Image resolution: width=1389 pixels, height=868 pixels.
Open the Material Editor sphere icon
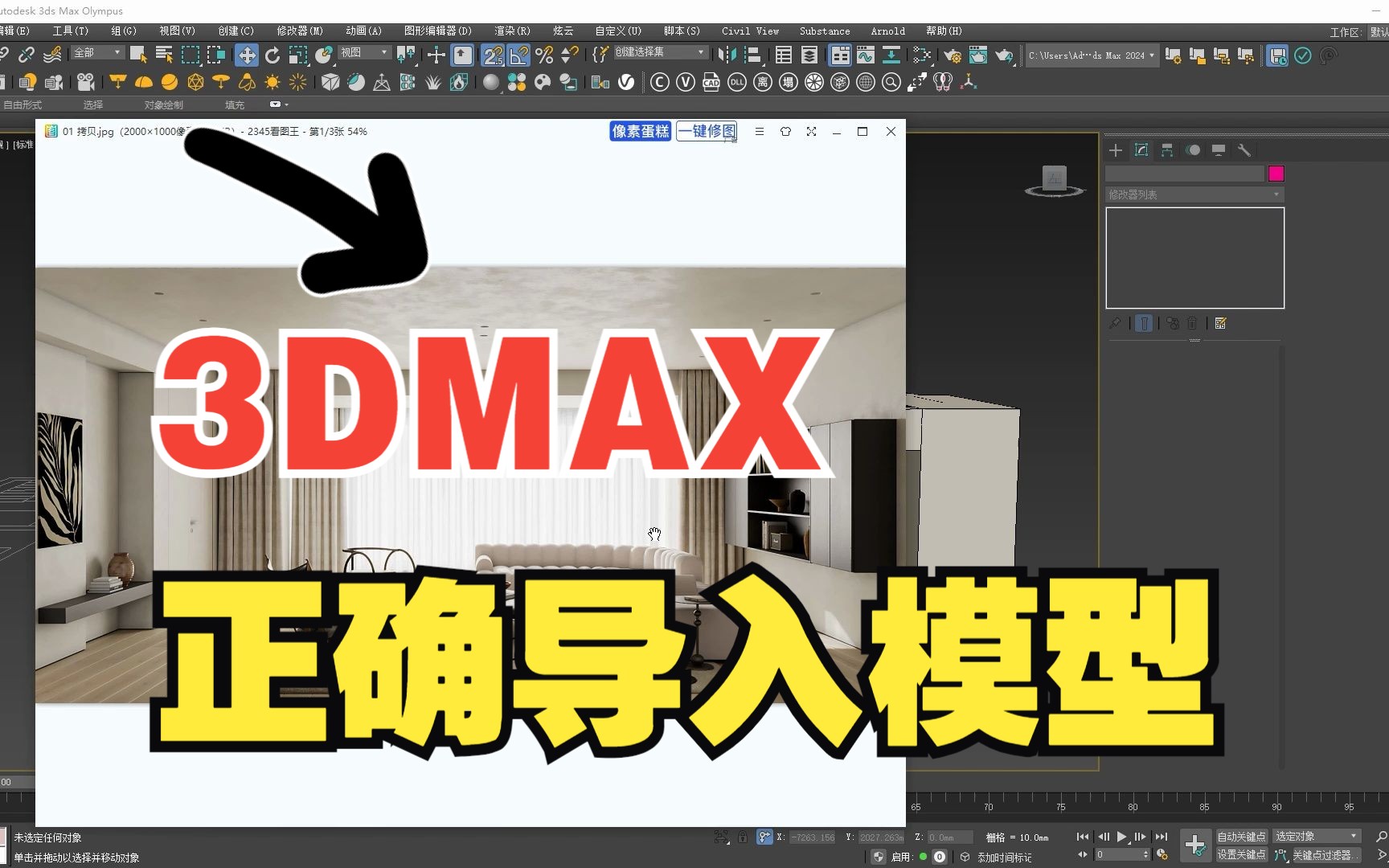point(491,82)
